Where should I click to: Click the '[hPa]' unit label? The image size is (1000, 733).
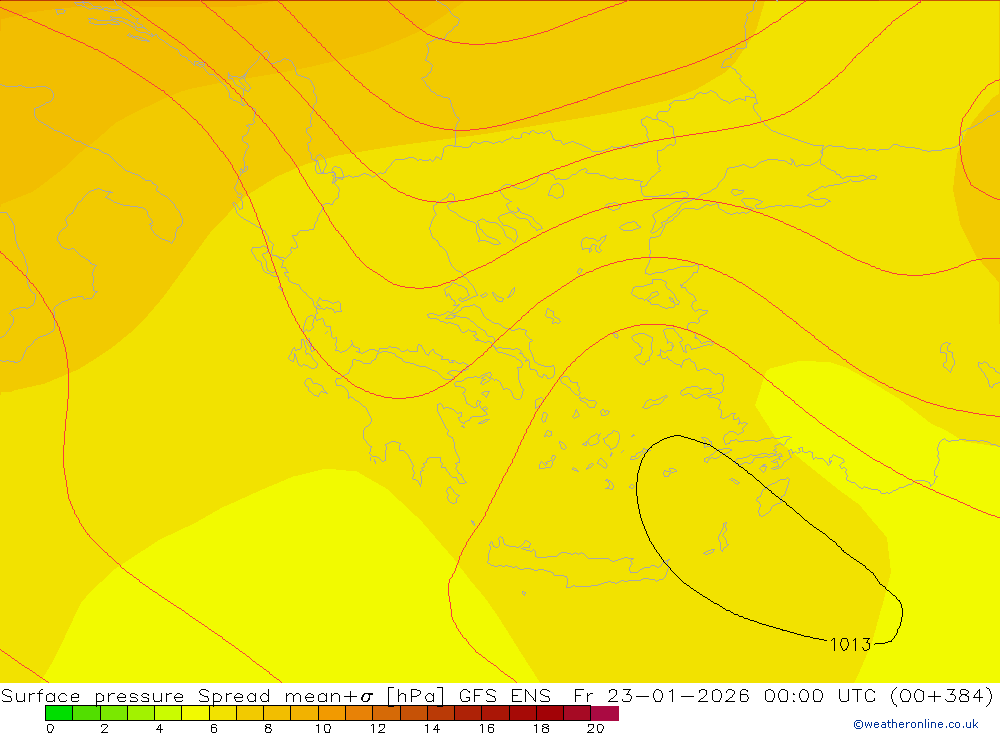(415, 695)
